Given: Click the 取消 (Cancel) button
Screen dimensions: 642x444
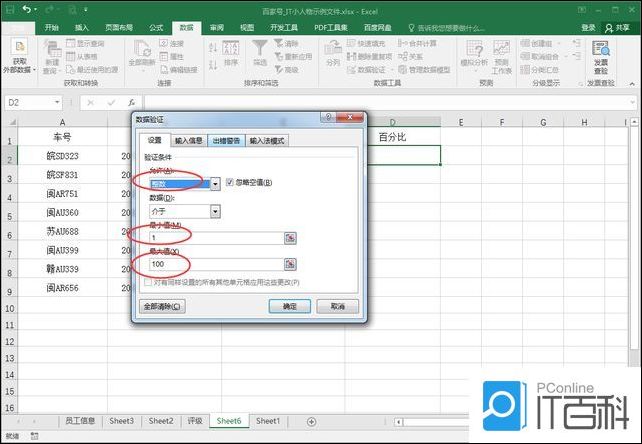Looking at the screenshot, I should point(337,306).
